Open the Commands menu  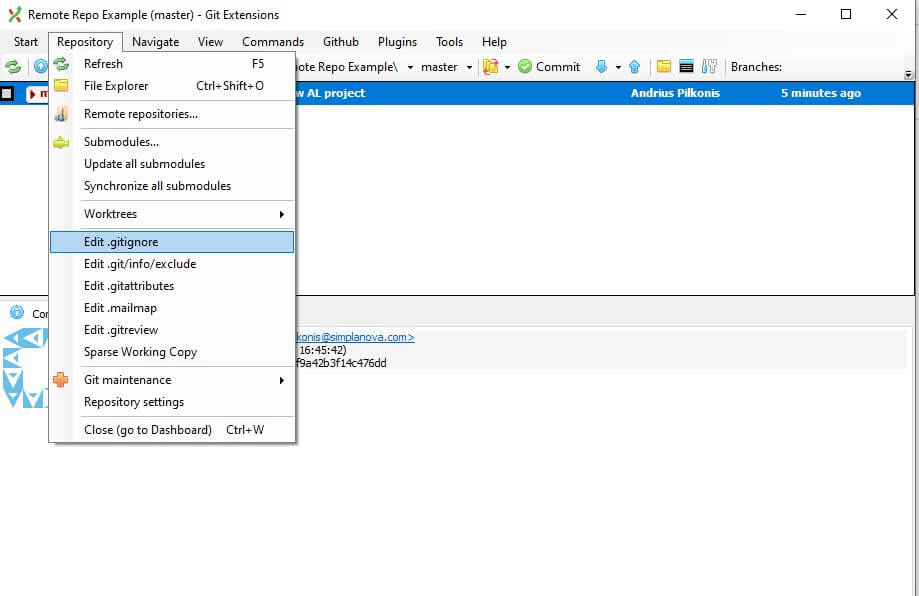coord(273,42)
